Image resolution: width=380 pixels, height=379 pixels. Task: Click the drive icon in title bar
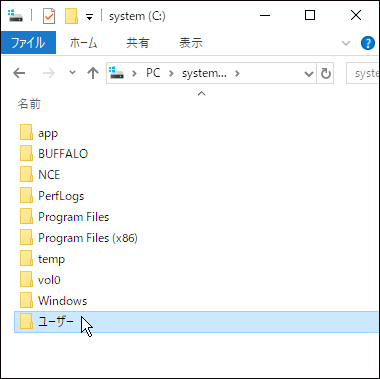[x=15, y=16]
